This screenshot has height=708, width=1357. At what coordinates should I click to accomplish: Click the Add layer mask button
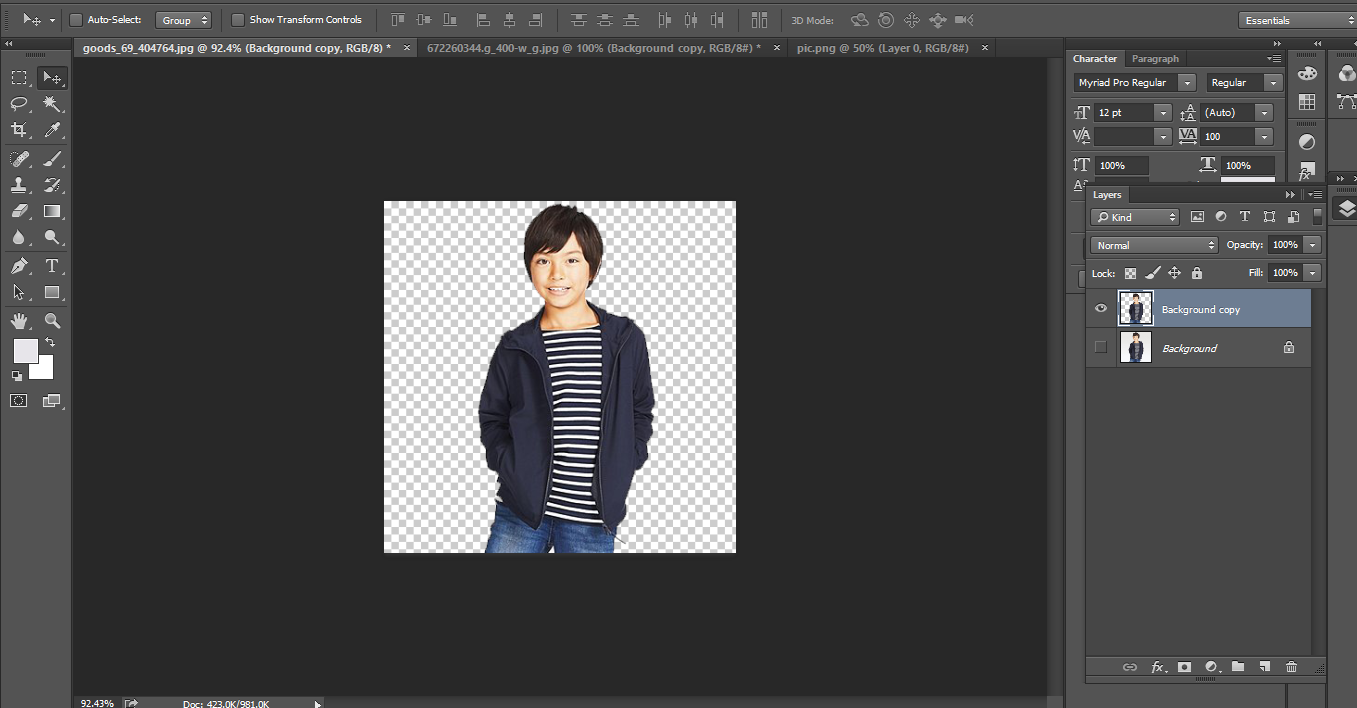click(1184, 667)
